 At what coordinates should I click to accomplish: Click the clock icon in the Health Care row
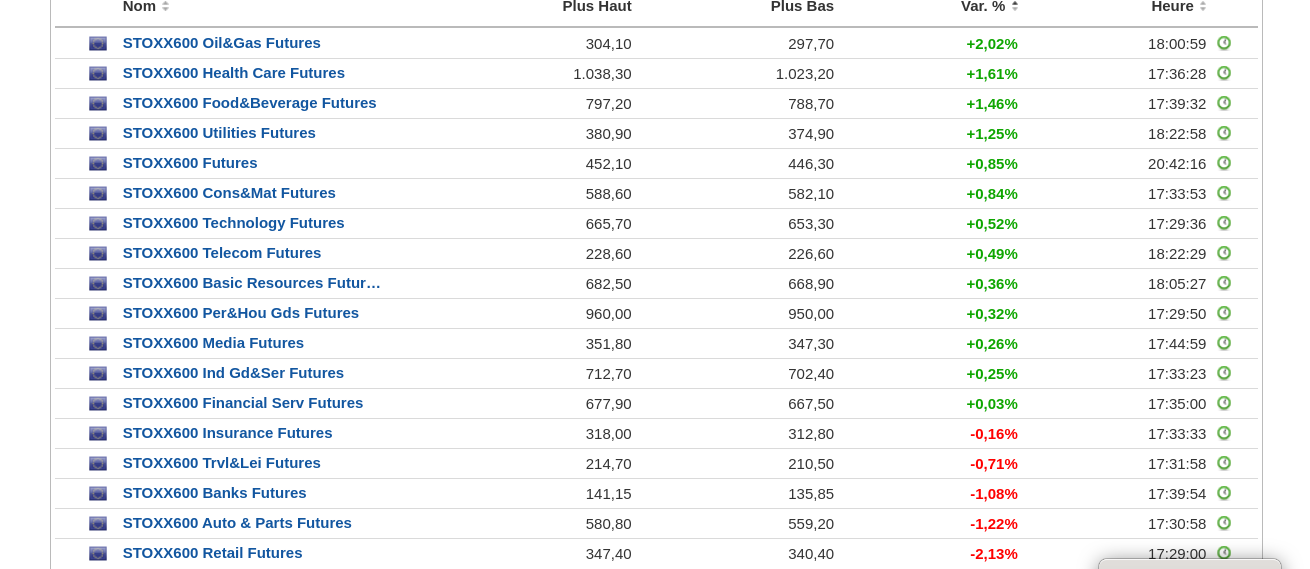point(1224,74)
